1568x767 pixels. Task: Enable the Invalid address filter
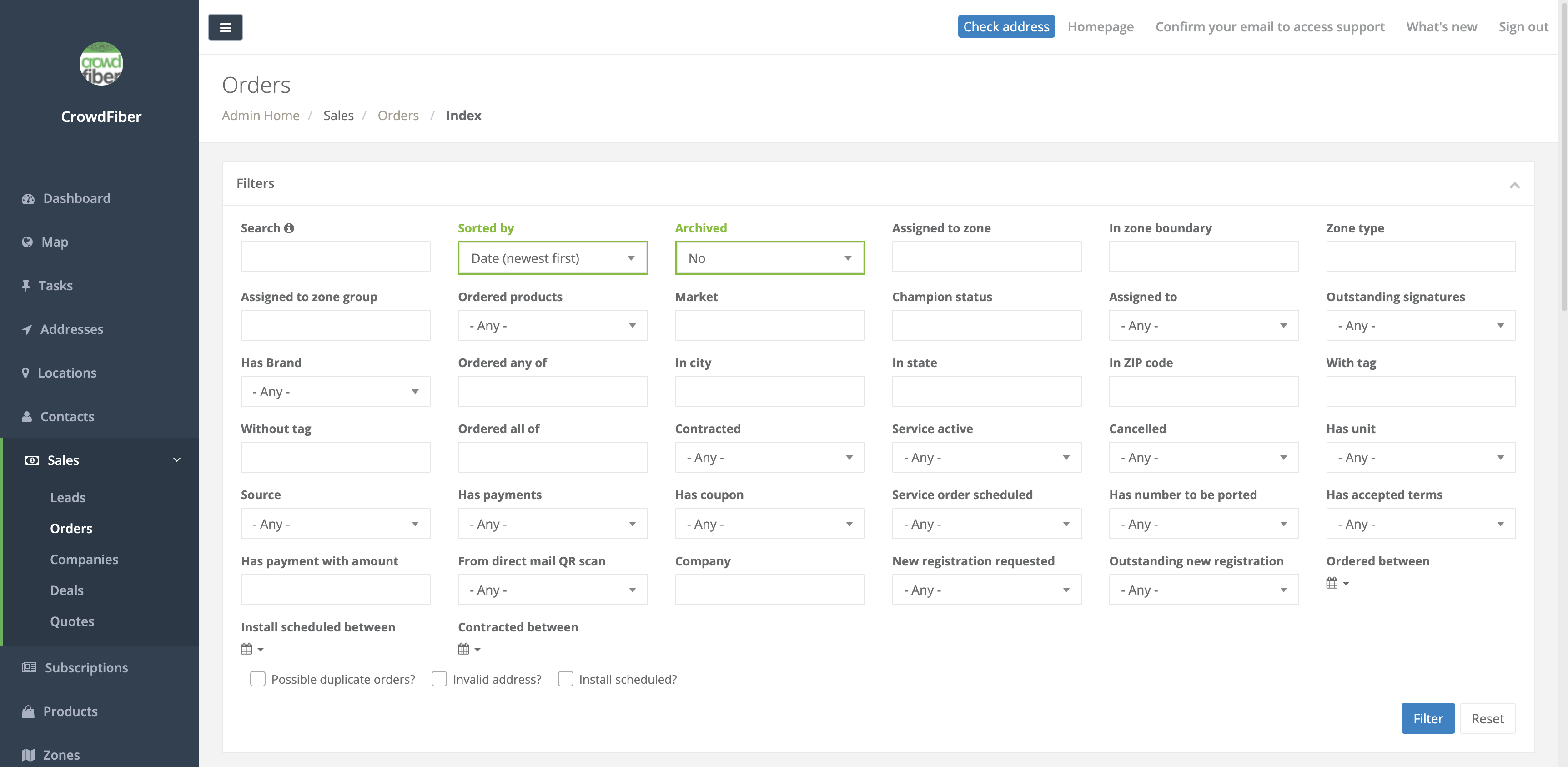[439, 679]
